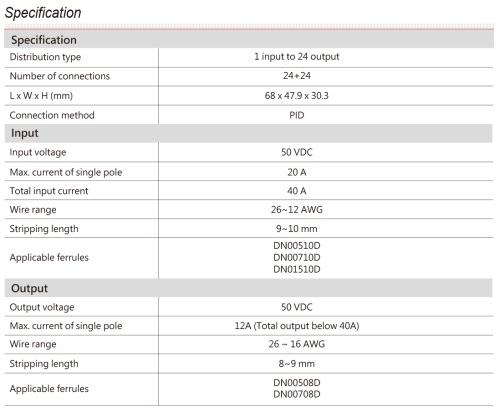Select the '40 A' value
This screenshot has height=412, width=500.
(297, 191)
